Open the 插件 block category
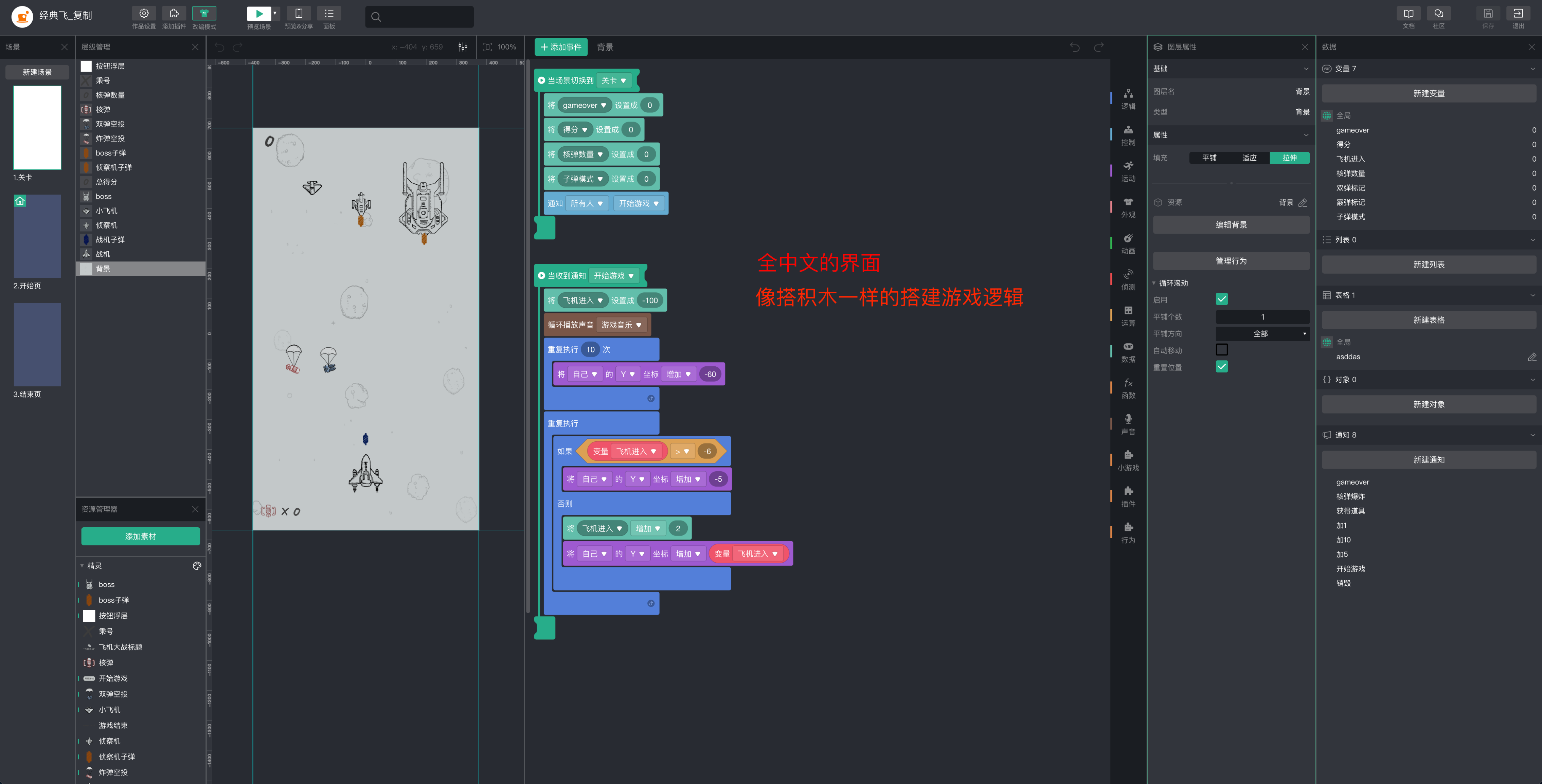Screen dimensions: 1542x784 point(1128,497)
